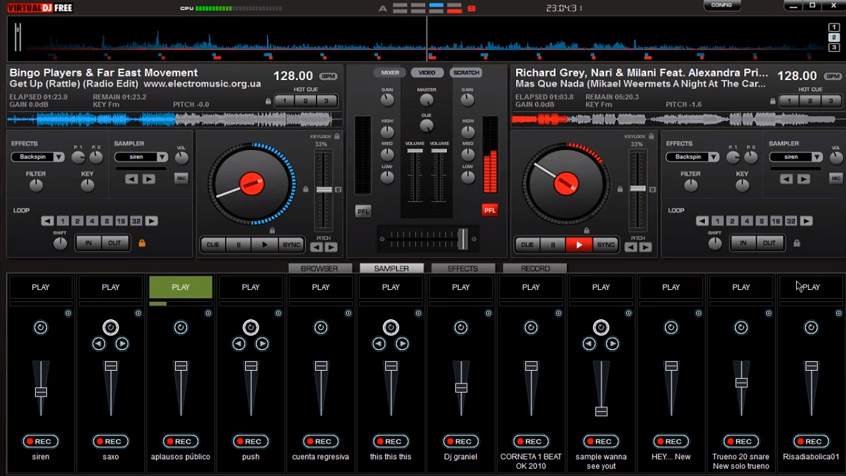
Task: Set right deck loop to 8 beats
Action: [762, 221]
